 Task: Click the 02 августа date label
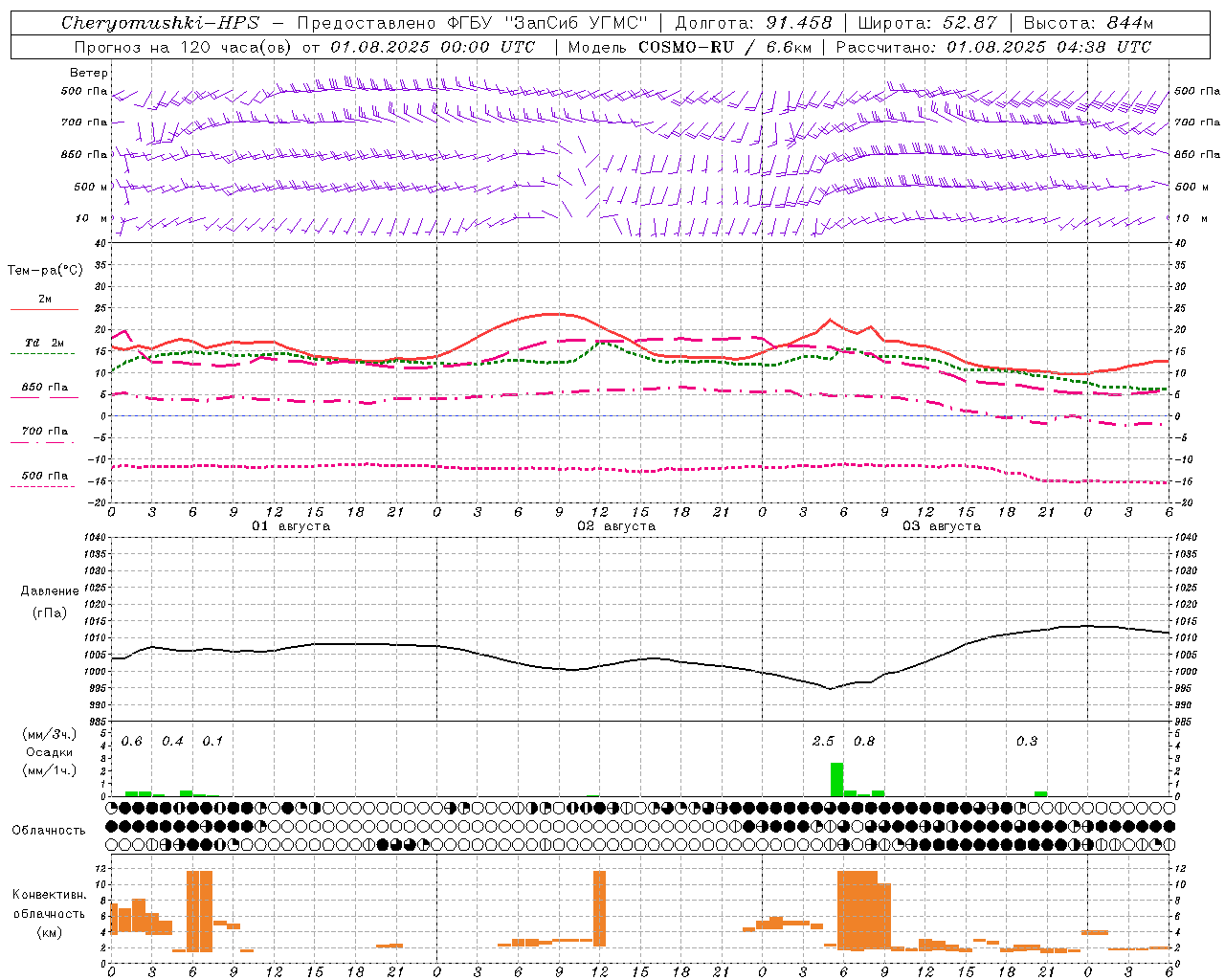point(616,526)
